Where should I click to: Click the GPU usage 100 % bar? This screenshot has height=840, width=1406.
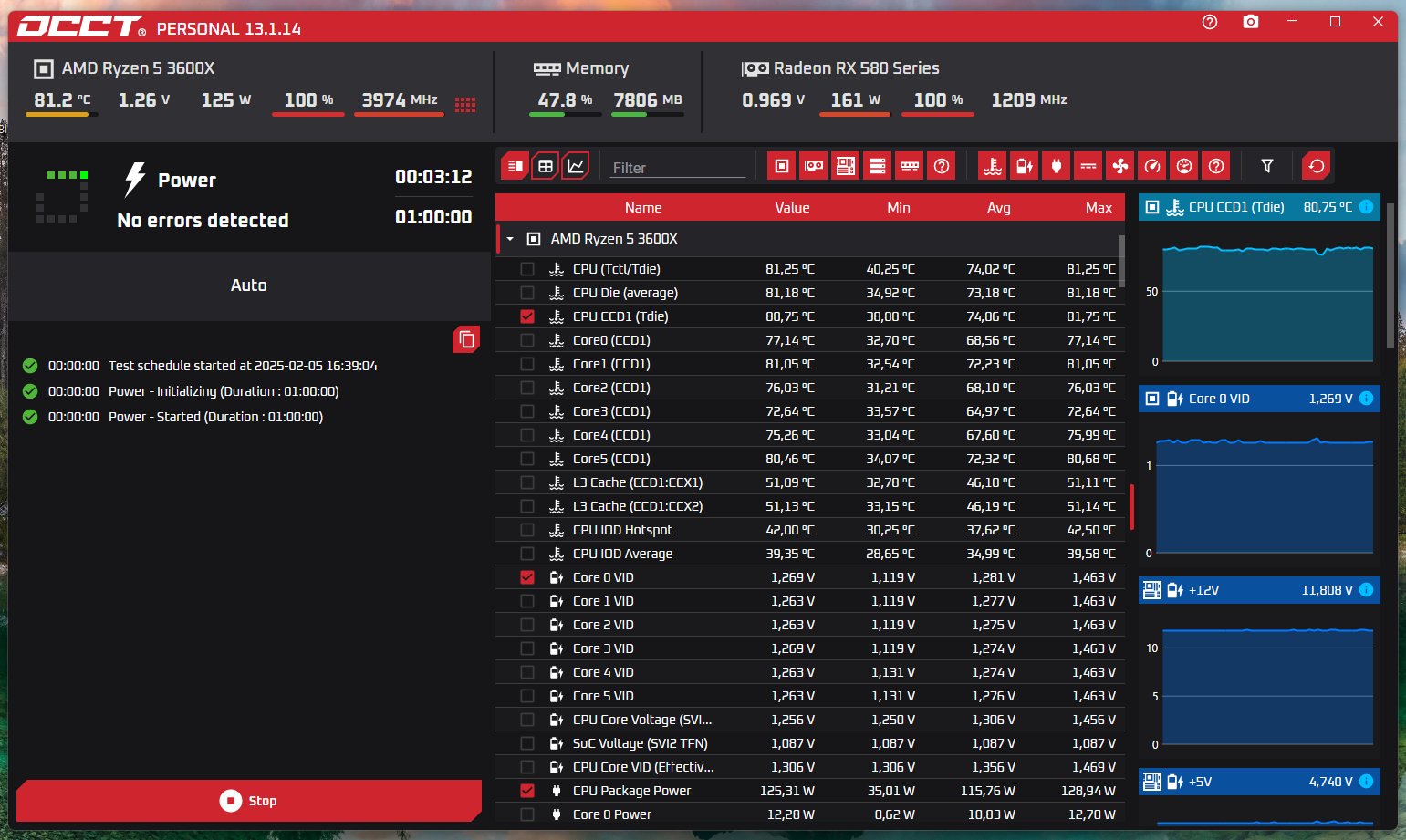tap(938, 115)
